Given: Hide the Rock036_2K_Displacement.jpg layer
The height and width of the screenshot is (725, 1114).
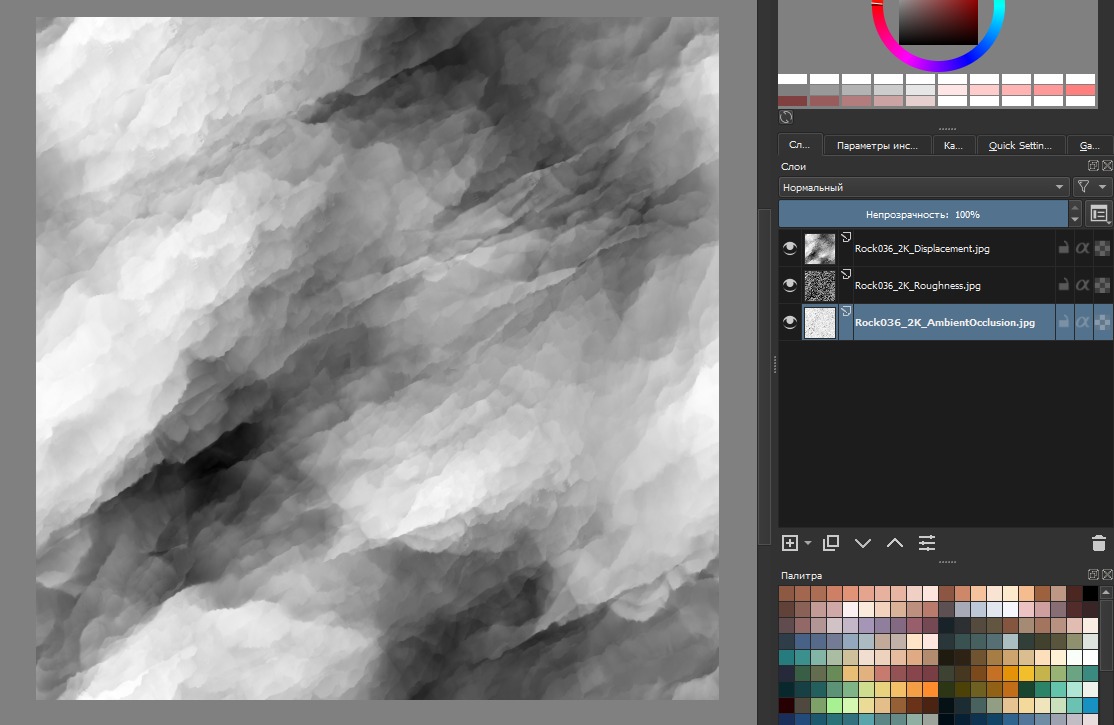Looking at the screenshot, I should pos(790,249).
